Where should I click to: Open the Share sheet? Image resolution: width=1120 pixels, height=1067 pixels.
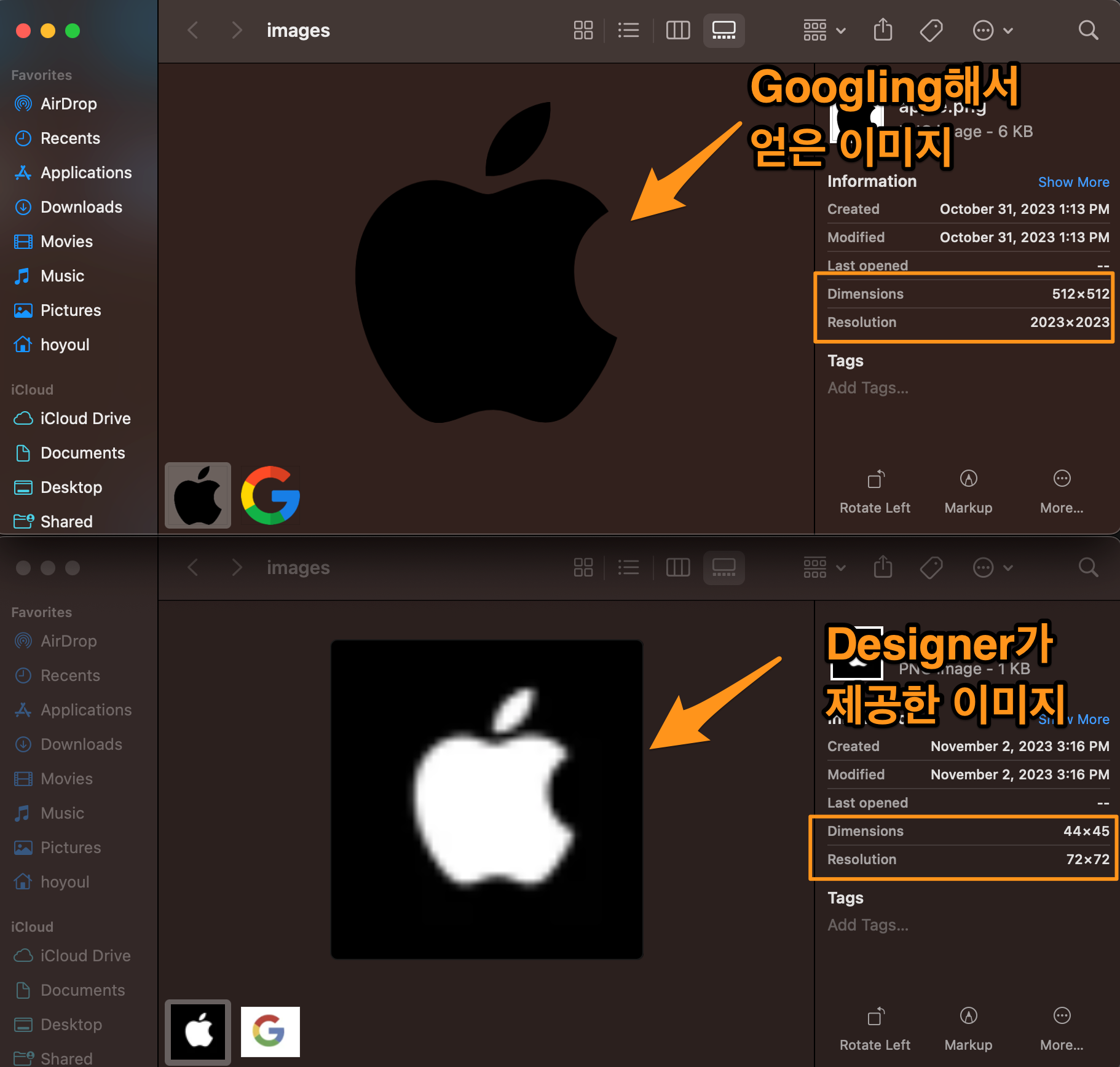(883, 30)
